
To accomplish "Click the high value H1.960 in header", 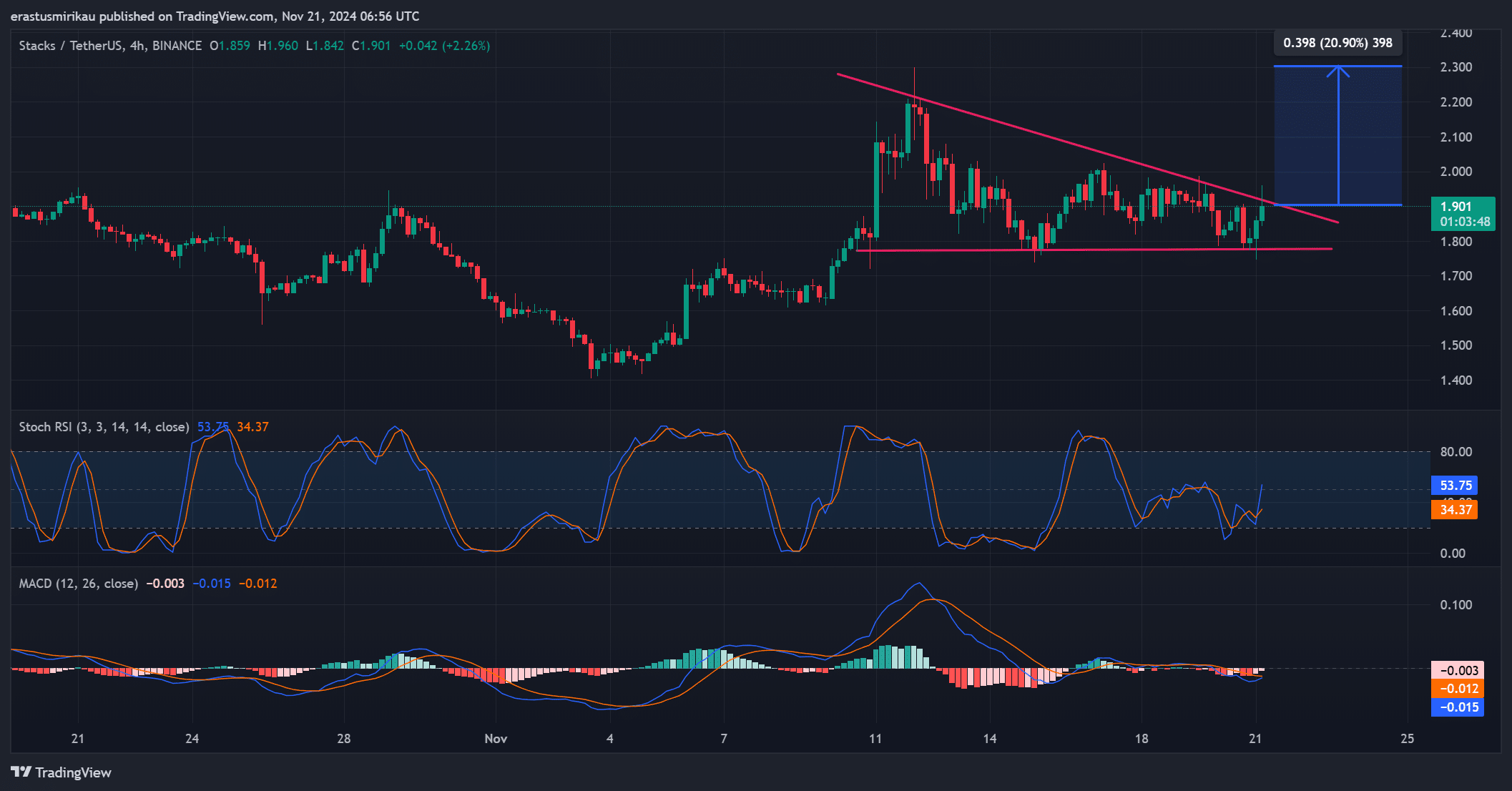I will [278, 46].
